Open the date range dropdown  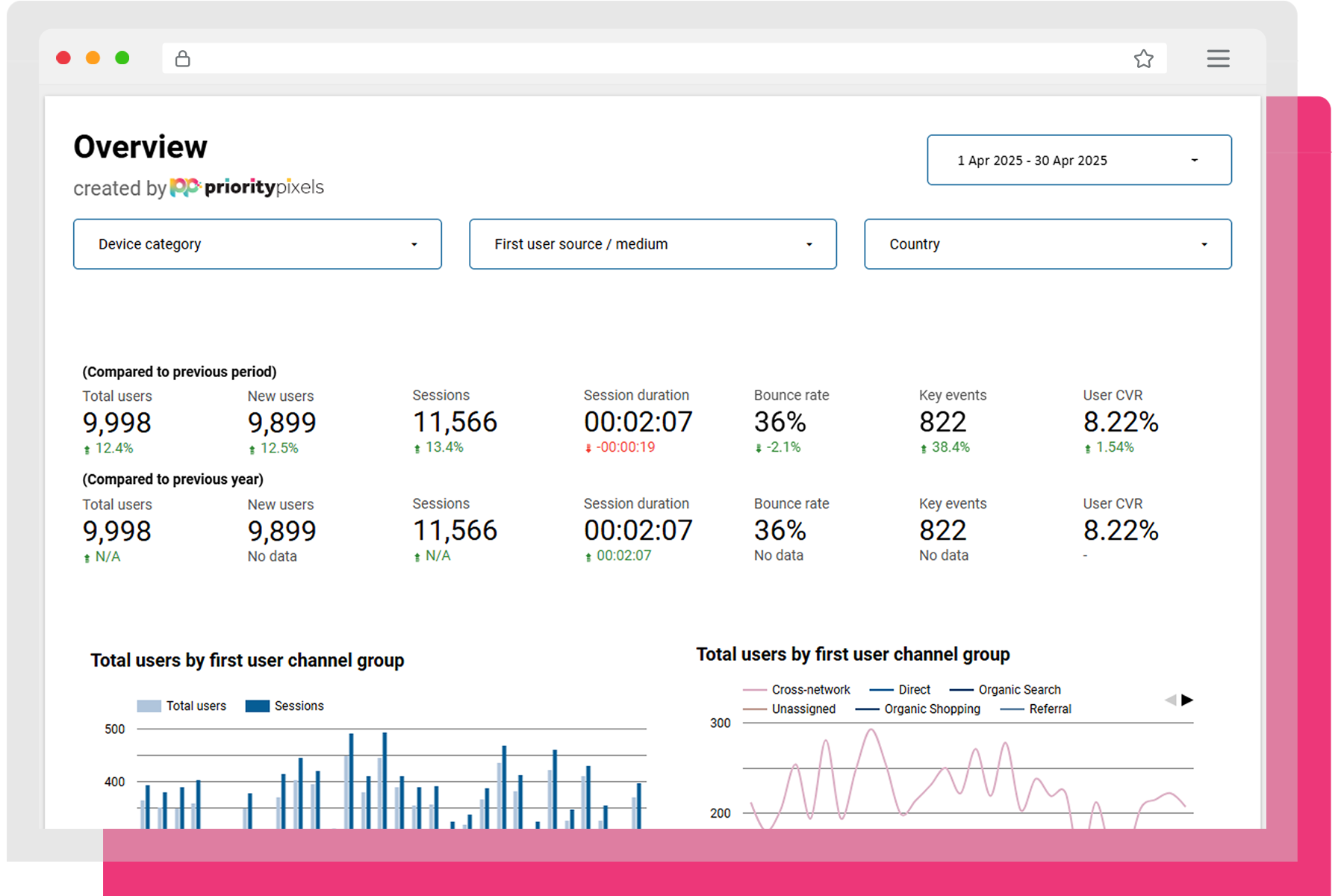pos(1079,160)
